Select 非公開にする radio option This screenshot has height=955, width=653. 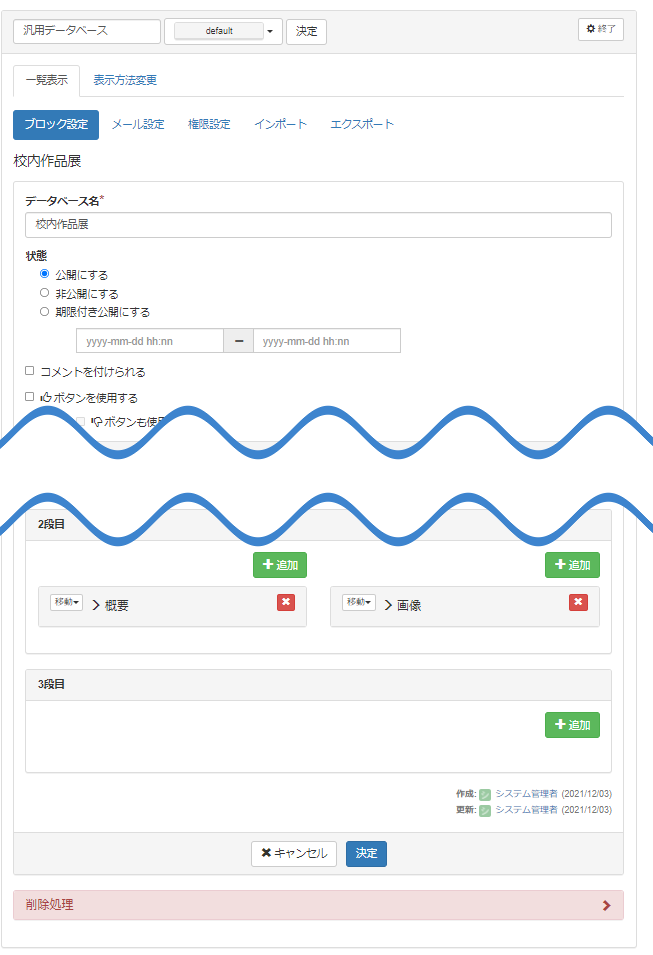(44, 293)
